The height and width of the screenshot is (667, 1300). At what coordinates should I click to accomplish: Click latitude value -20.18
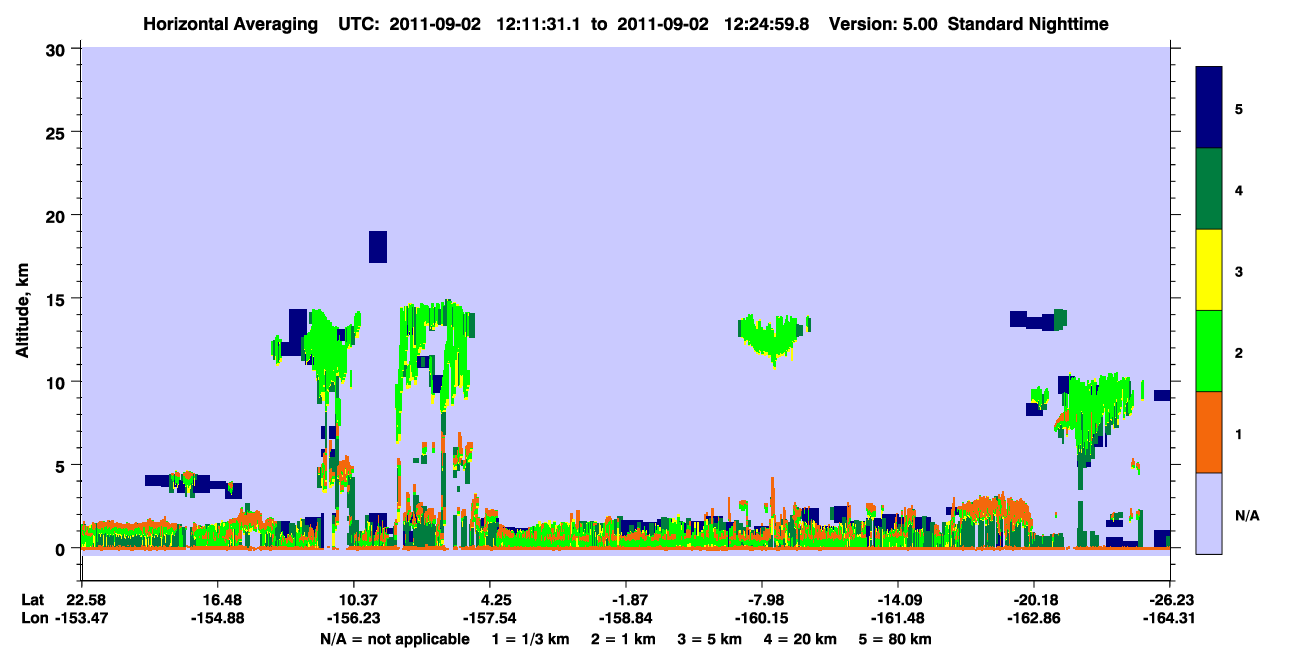(x=1034, y=600)
